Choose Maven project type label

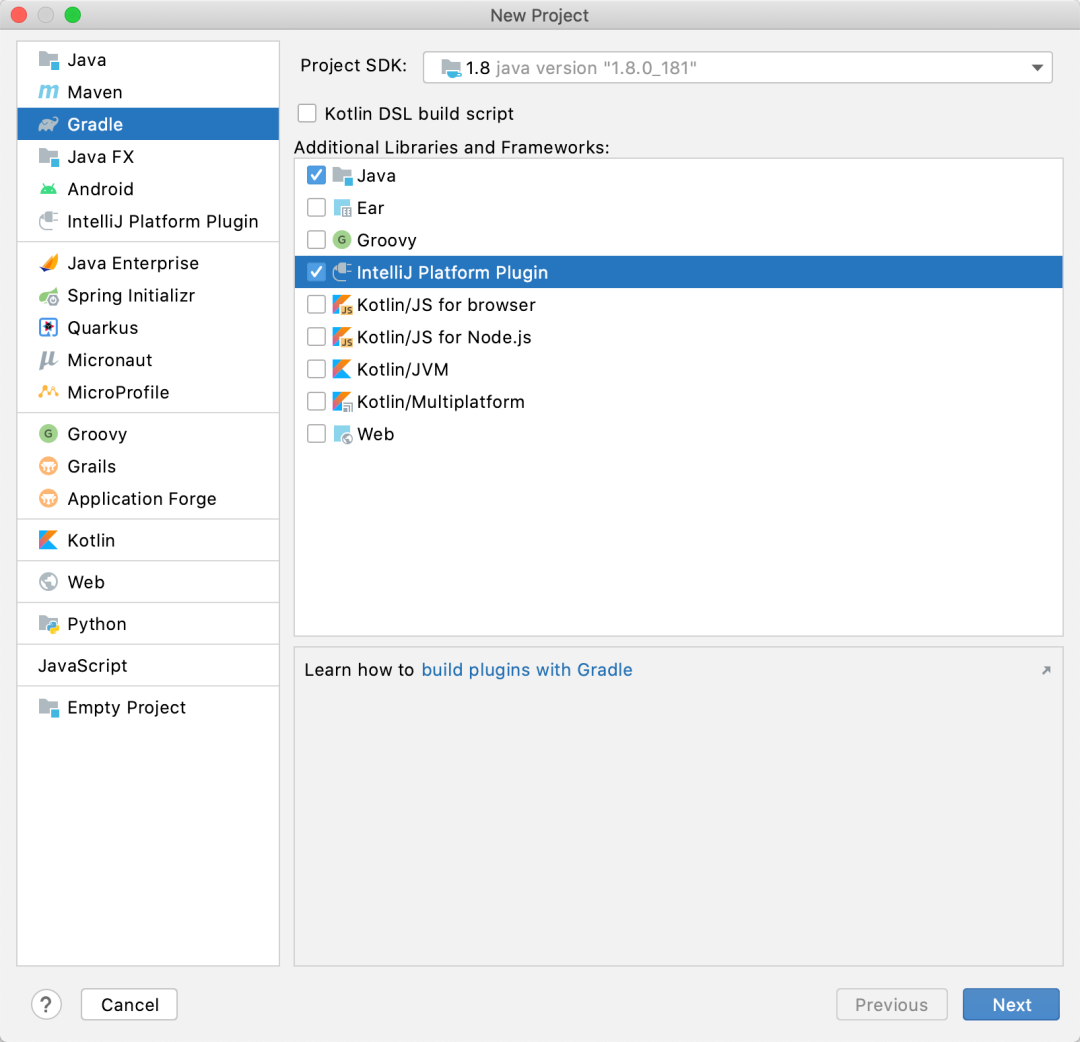95,92
